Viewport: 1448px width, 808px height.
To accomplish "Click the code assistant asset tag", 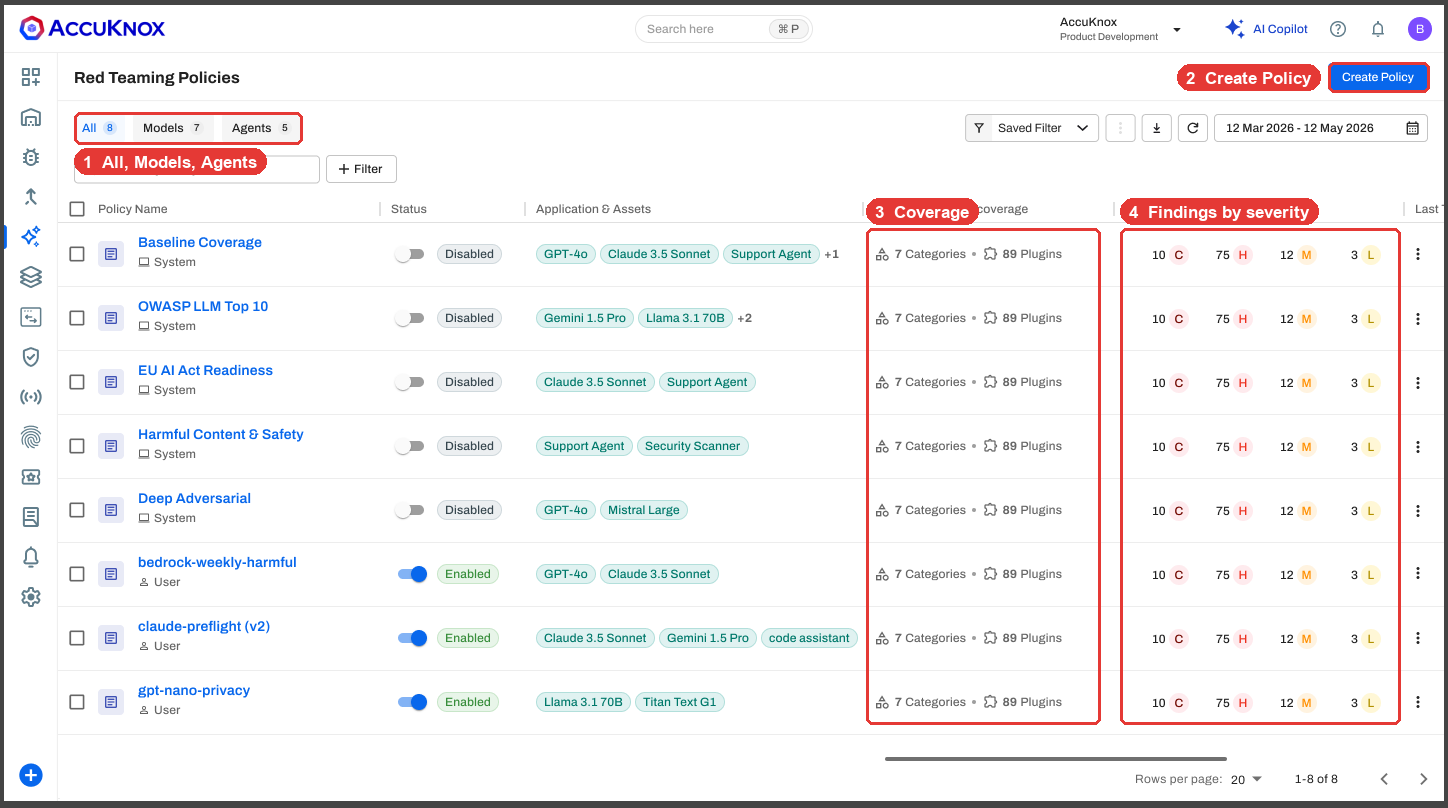I will click(810, 638).
